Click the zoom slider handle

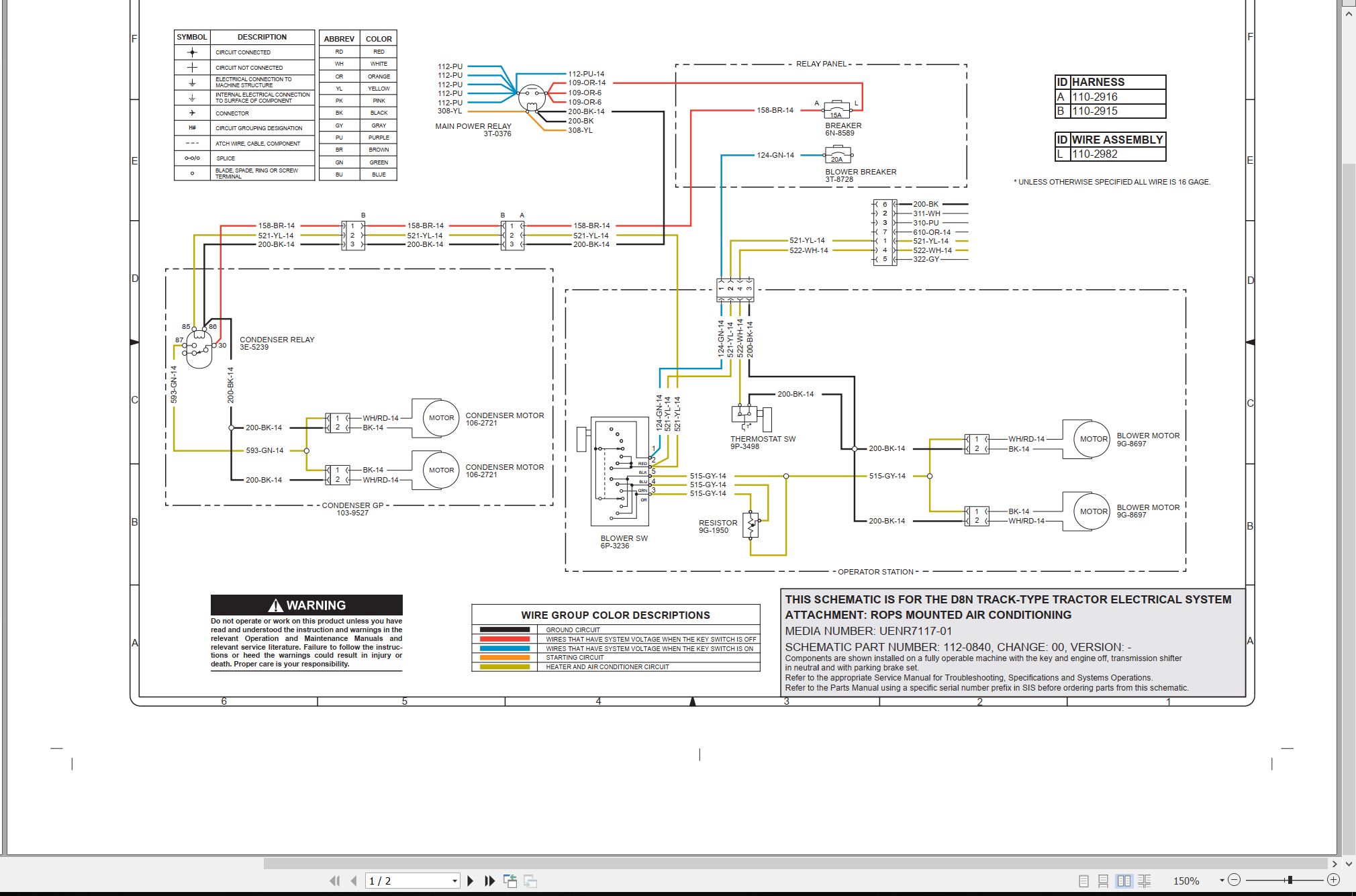point(1289,880)
